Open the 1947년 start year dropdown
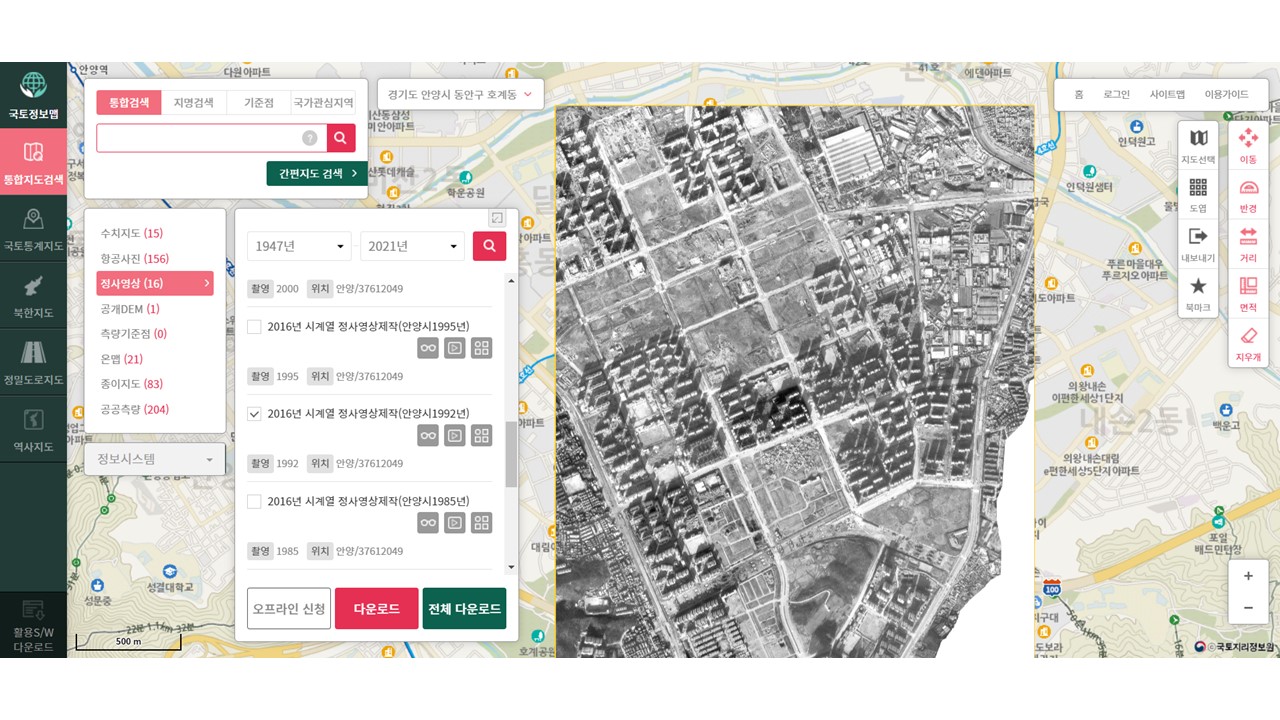The height and width of the screenshot is (720, 1280). pos(300,246)
